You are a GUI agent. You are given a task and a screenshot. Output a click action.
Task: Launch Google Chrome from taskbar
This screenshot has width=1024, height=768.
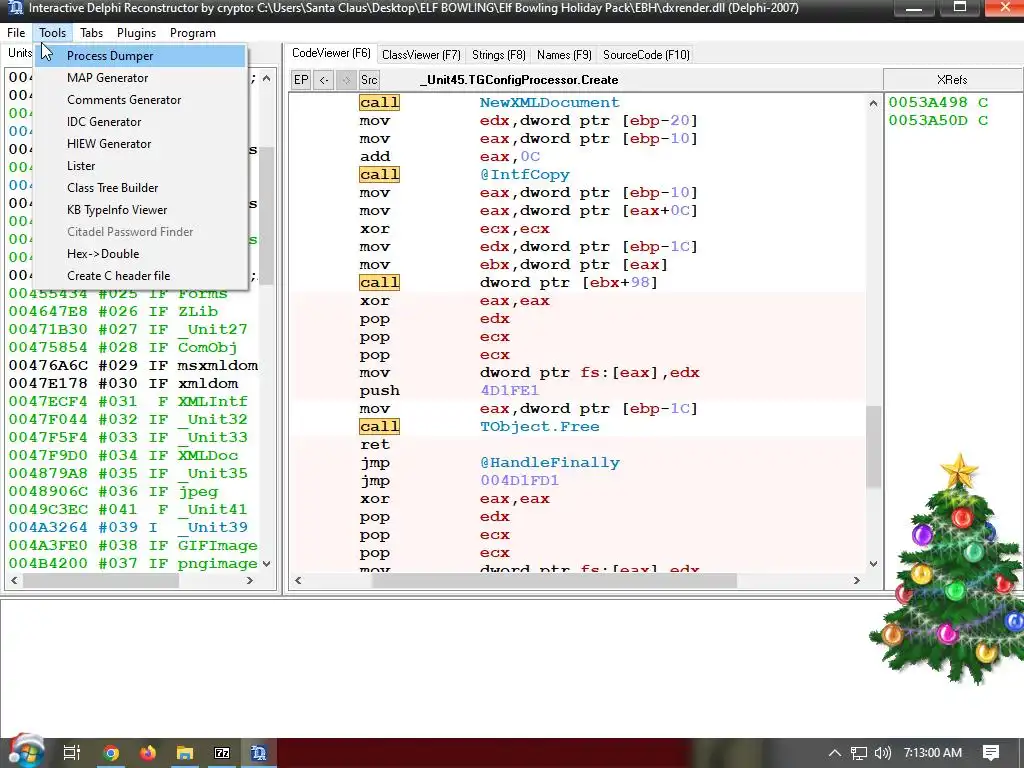coord(111,753)
